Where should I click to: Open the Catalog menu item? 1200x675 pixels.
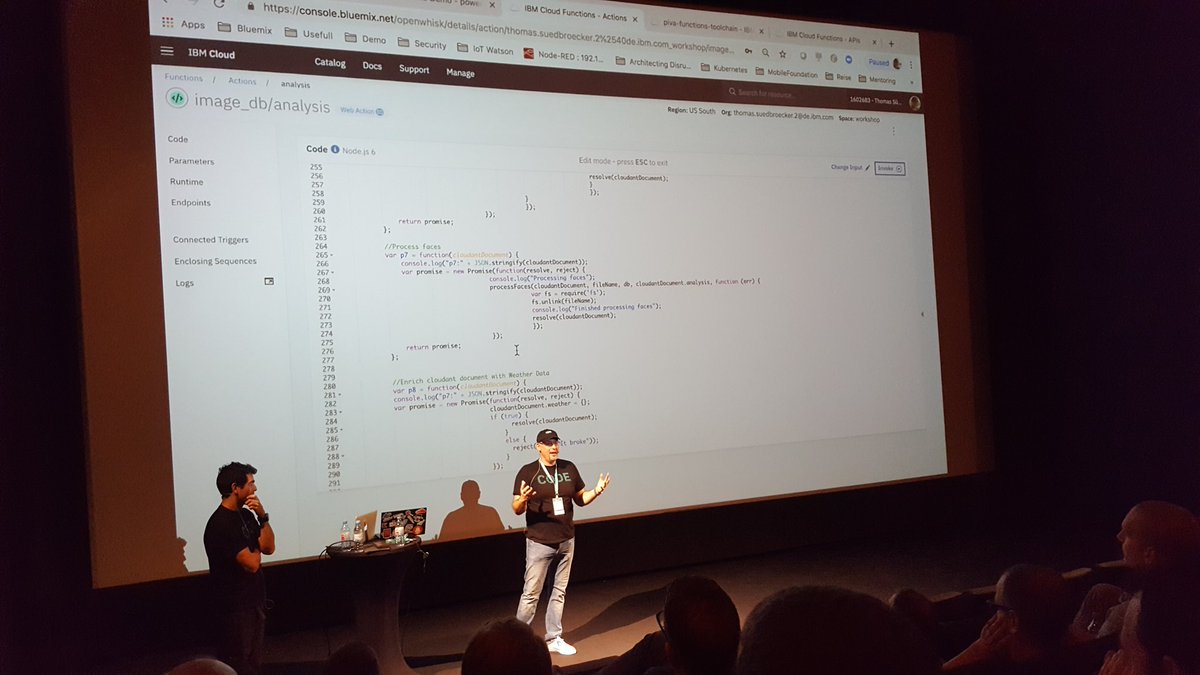[x=330, y=64]
